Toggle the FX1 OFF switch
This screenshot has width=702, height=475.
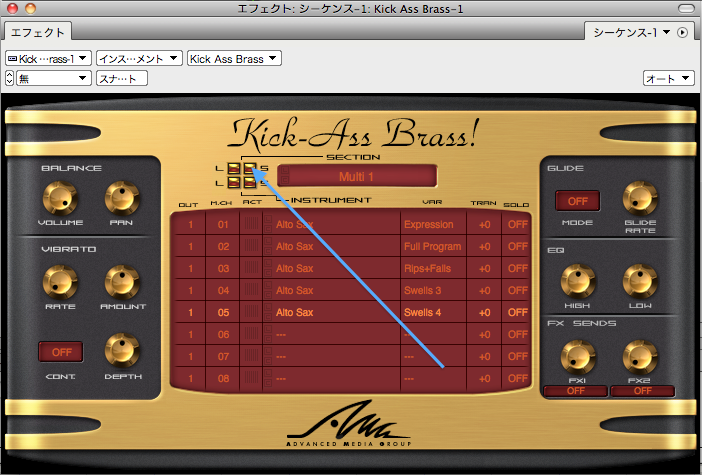[576, 391]
